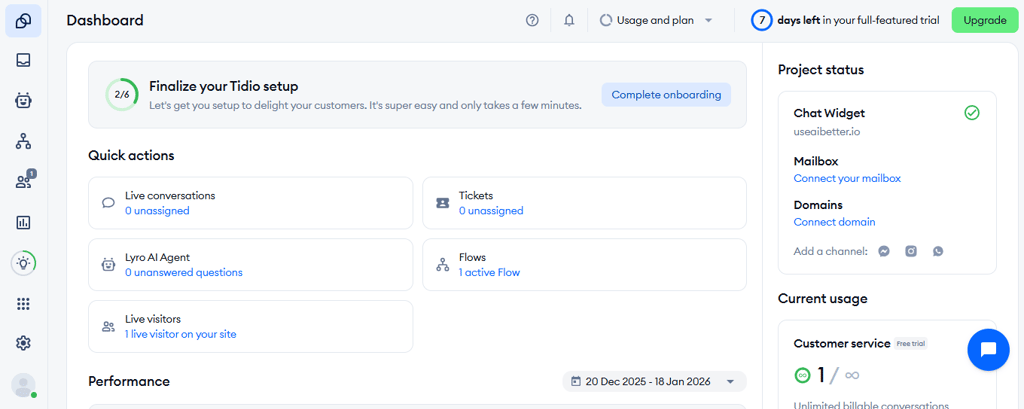Add the Instagram channel icon
The width and height of the screenshot is (1024, 409).
tap(911, 251)
